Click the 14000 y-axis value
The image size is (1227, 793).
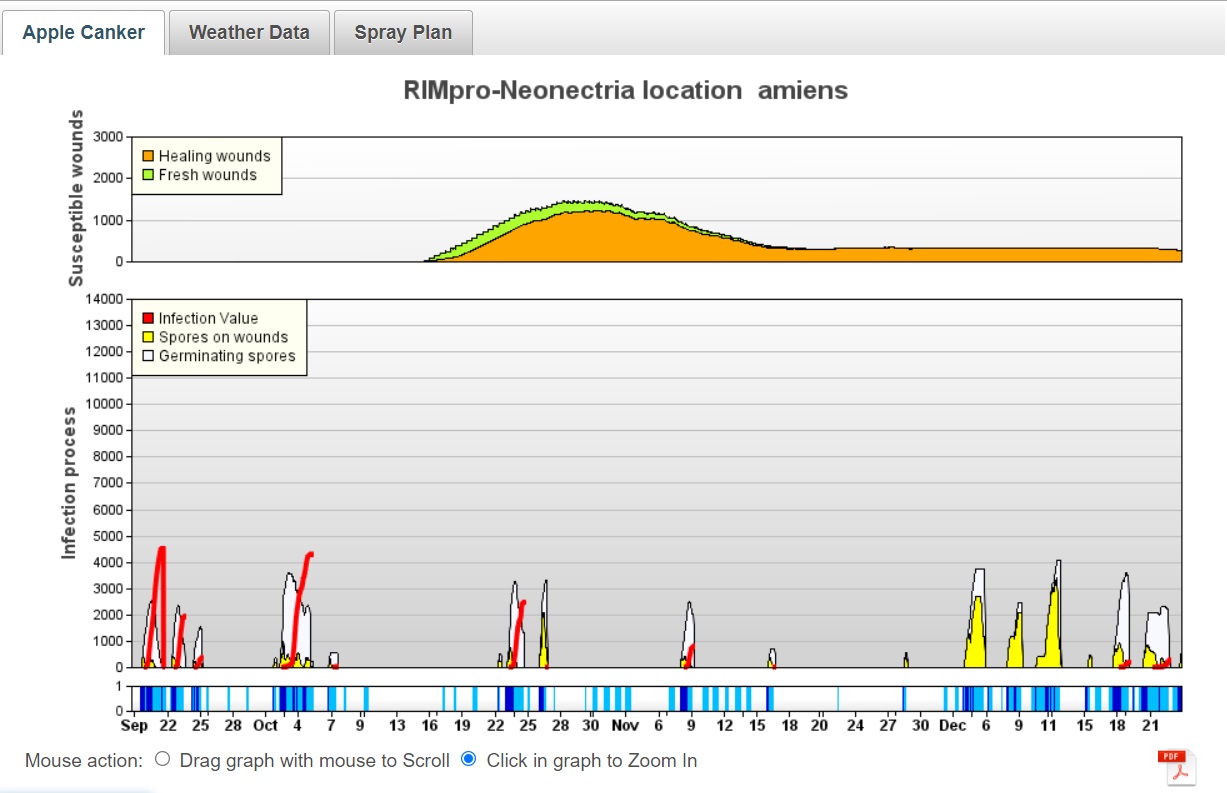coord(103,299)
